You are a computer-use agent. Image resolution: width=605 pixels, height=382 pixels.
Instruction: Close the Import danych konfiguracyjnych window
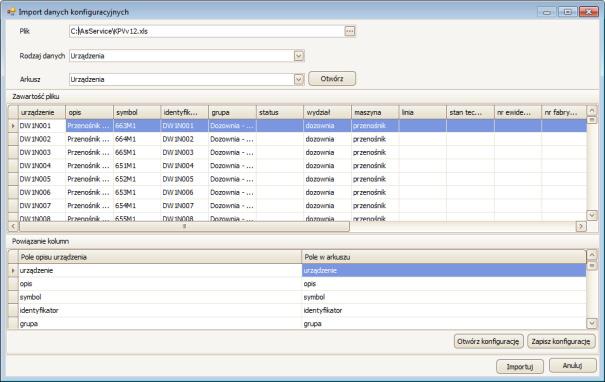pyautogui.click(x=589, y=12)
